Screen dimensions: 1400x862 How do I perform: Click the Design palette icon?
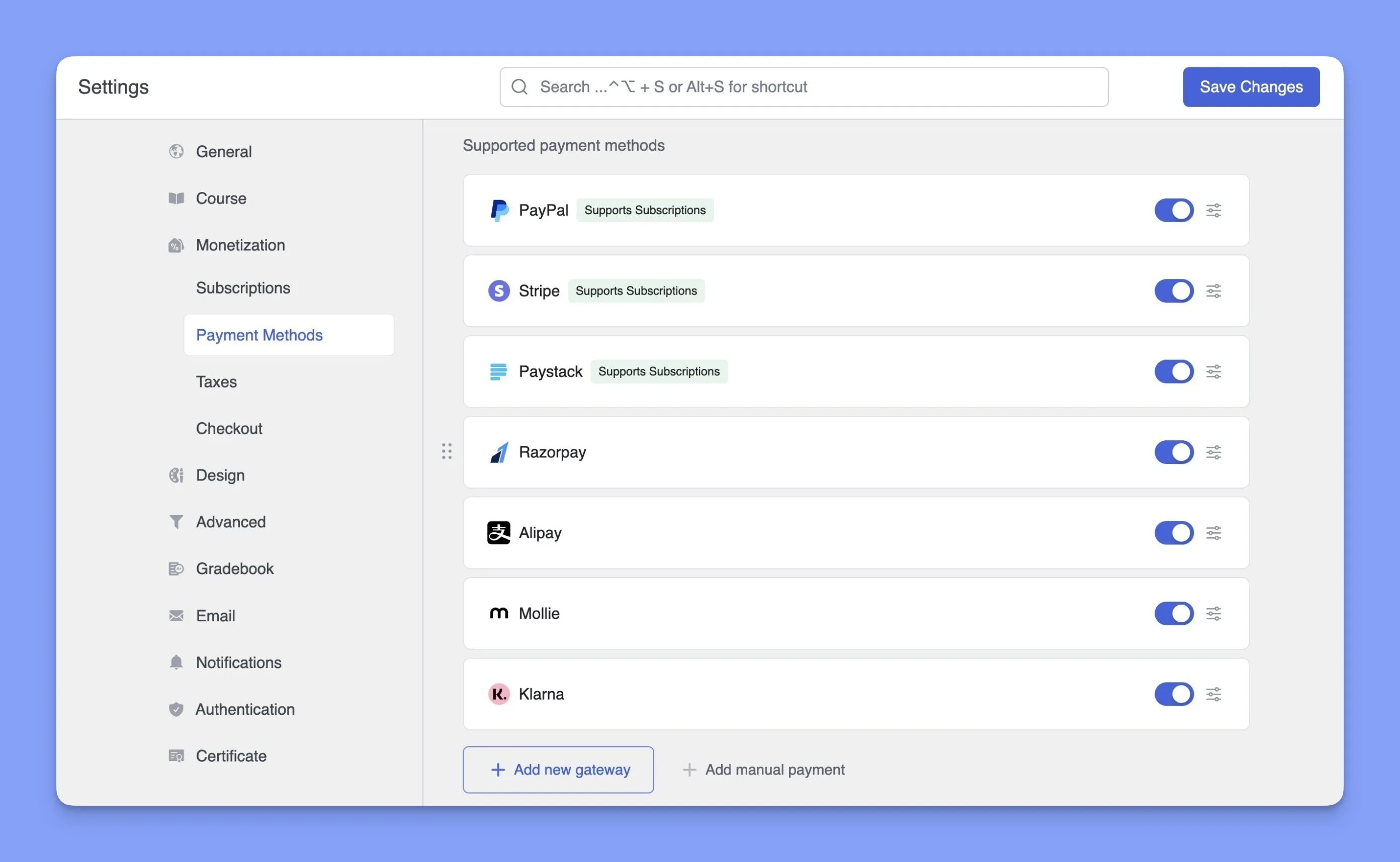click(x=176, y=475)
